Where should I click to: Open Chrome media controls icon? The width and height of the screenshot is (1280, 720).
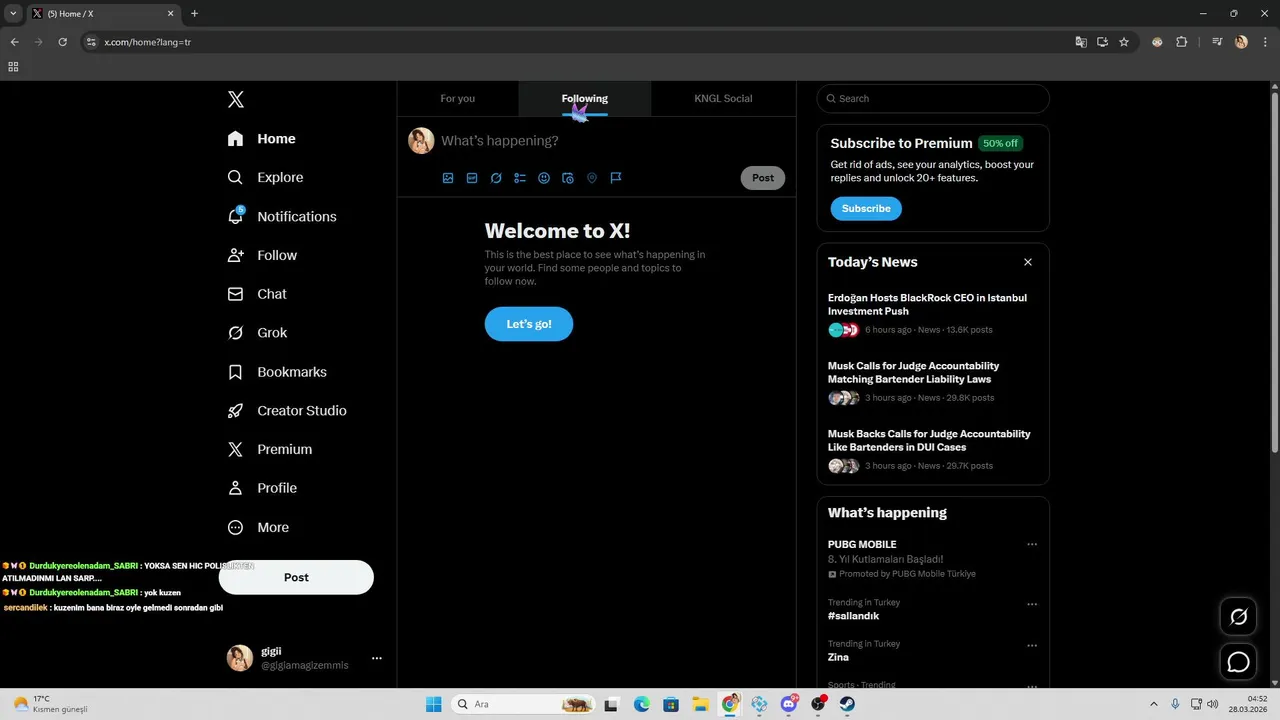[x=1217, y=42]
